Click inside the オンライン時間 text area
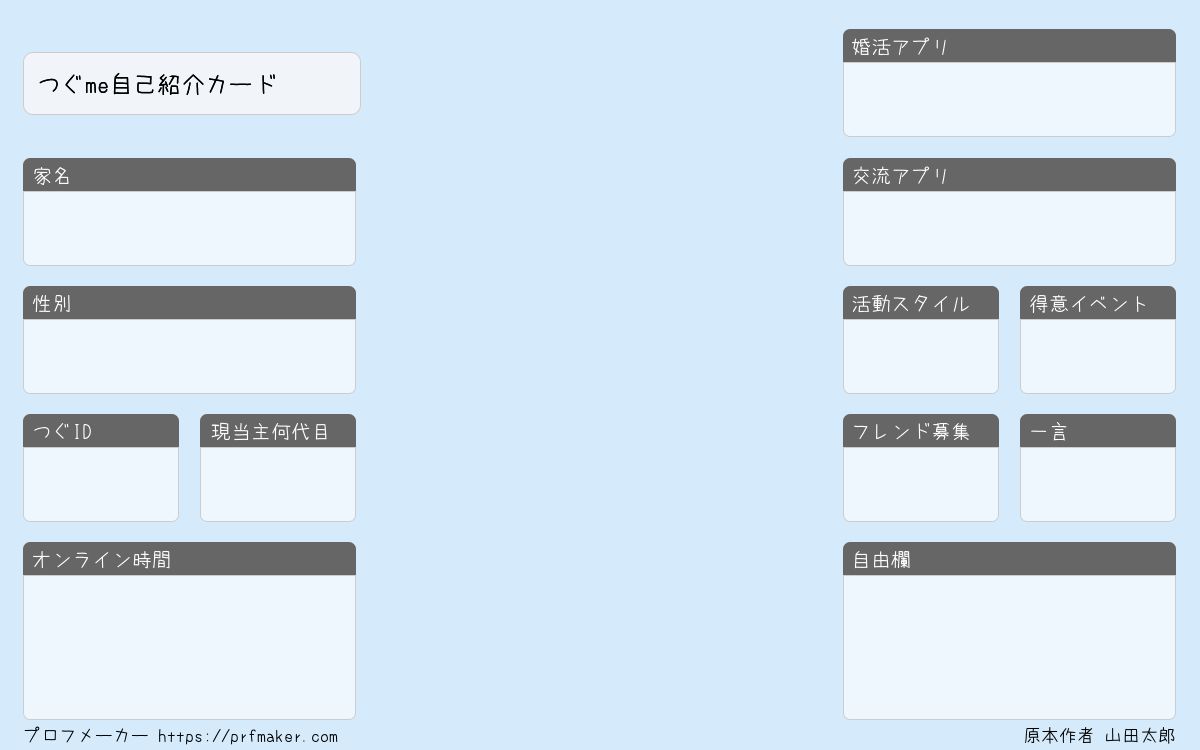 (189, 646)
